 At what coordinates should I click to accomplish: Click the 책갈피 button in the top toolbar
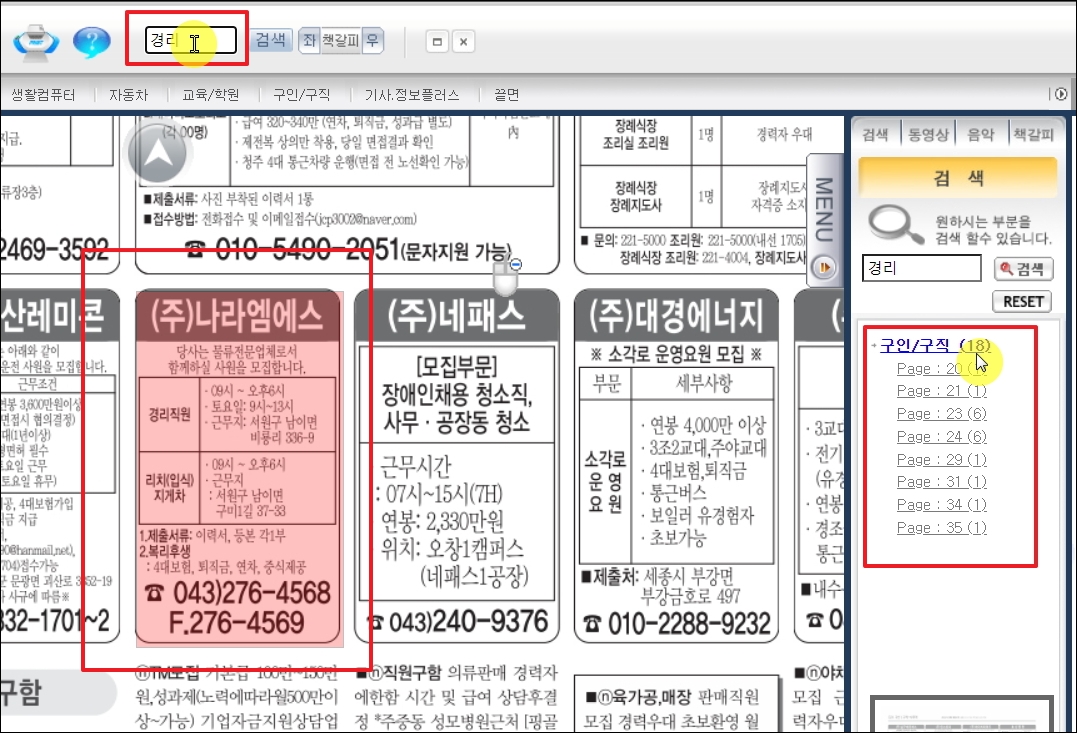(341, 41)
